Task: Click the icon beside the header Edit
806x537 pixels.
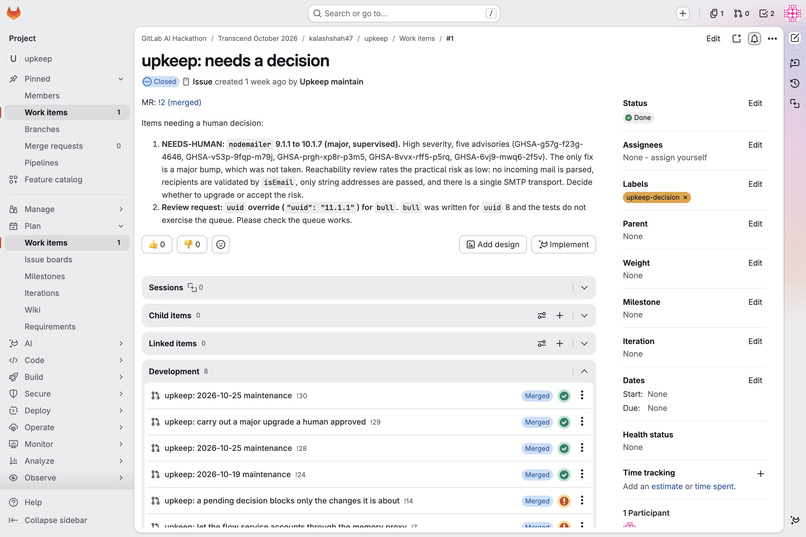Action: pyautogui.click(x=736, y=39)
